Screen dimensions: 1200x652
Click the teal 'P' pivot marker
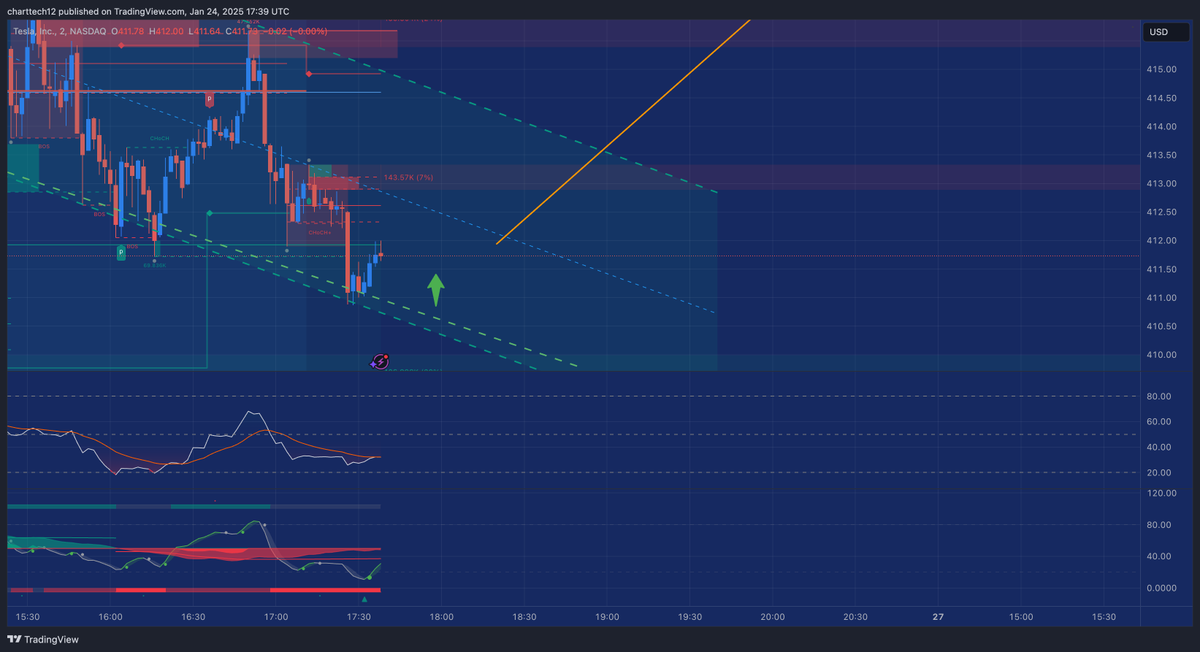122,253
